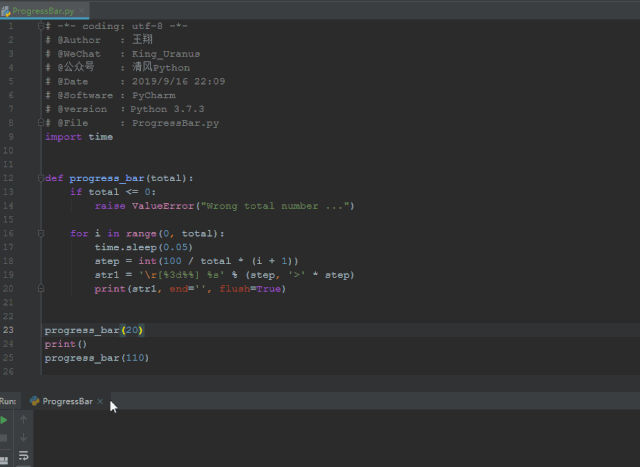Click inside the empty Run console output area
Image resolution: width=640 pixels, height=467 pixels.
point(335,438)
